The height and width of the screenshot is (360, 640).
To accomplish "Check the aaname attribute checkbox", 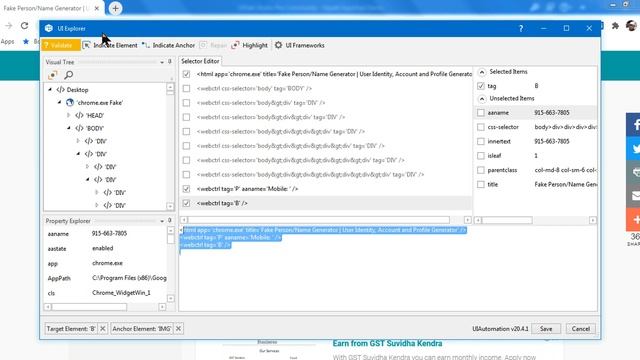I will (x=481, y=113).
